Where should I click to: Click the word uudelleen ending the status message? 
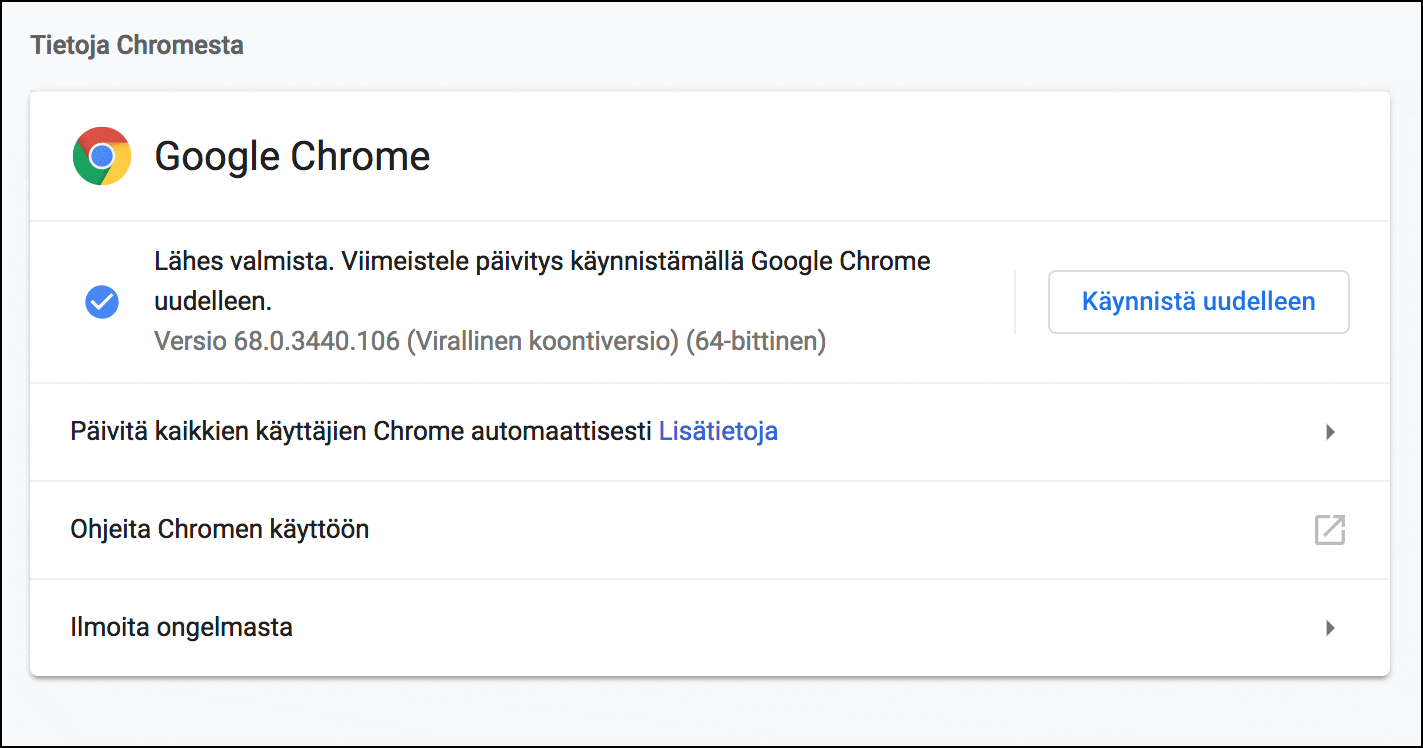(x=212, y=301)
